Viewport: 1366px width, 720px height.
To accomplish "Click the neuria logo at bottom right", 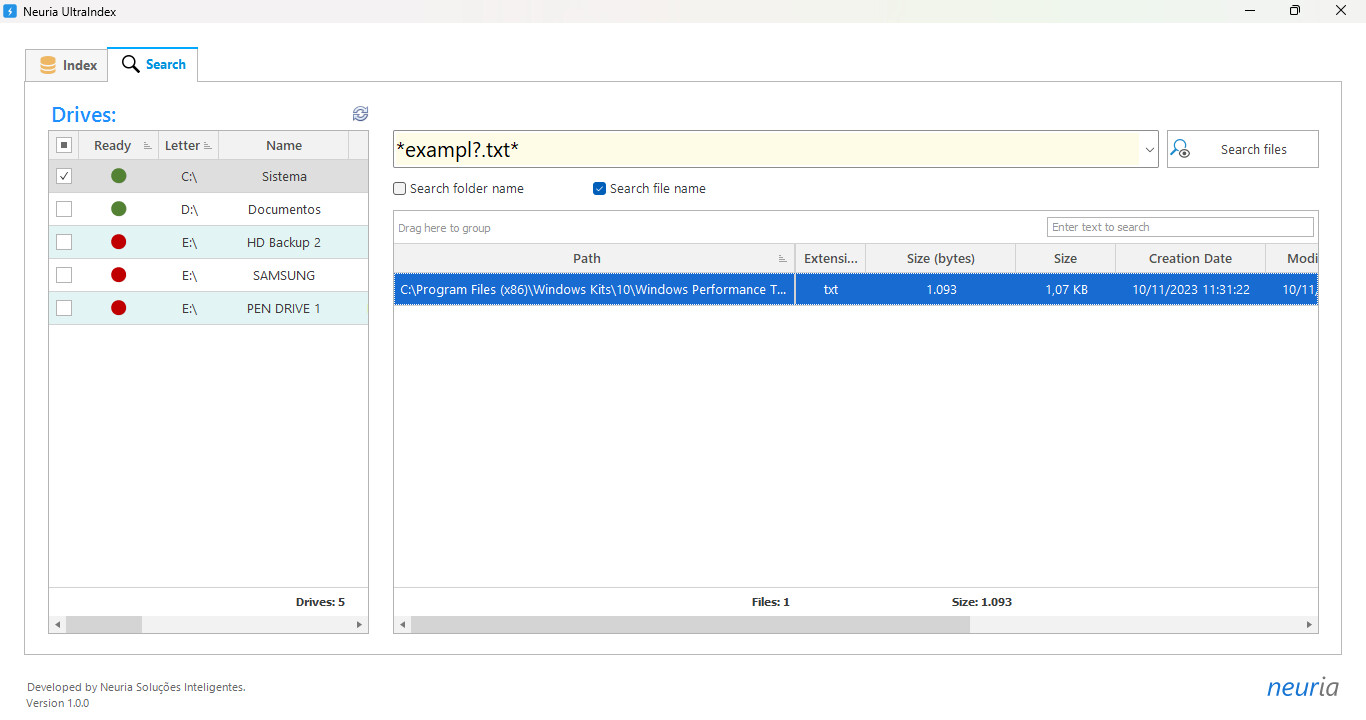I will pos(1302,687).
